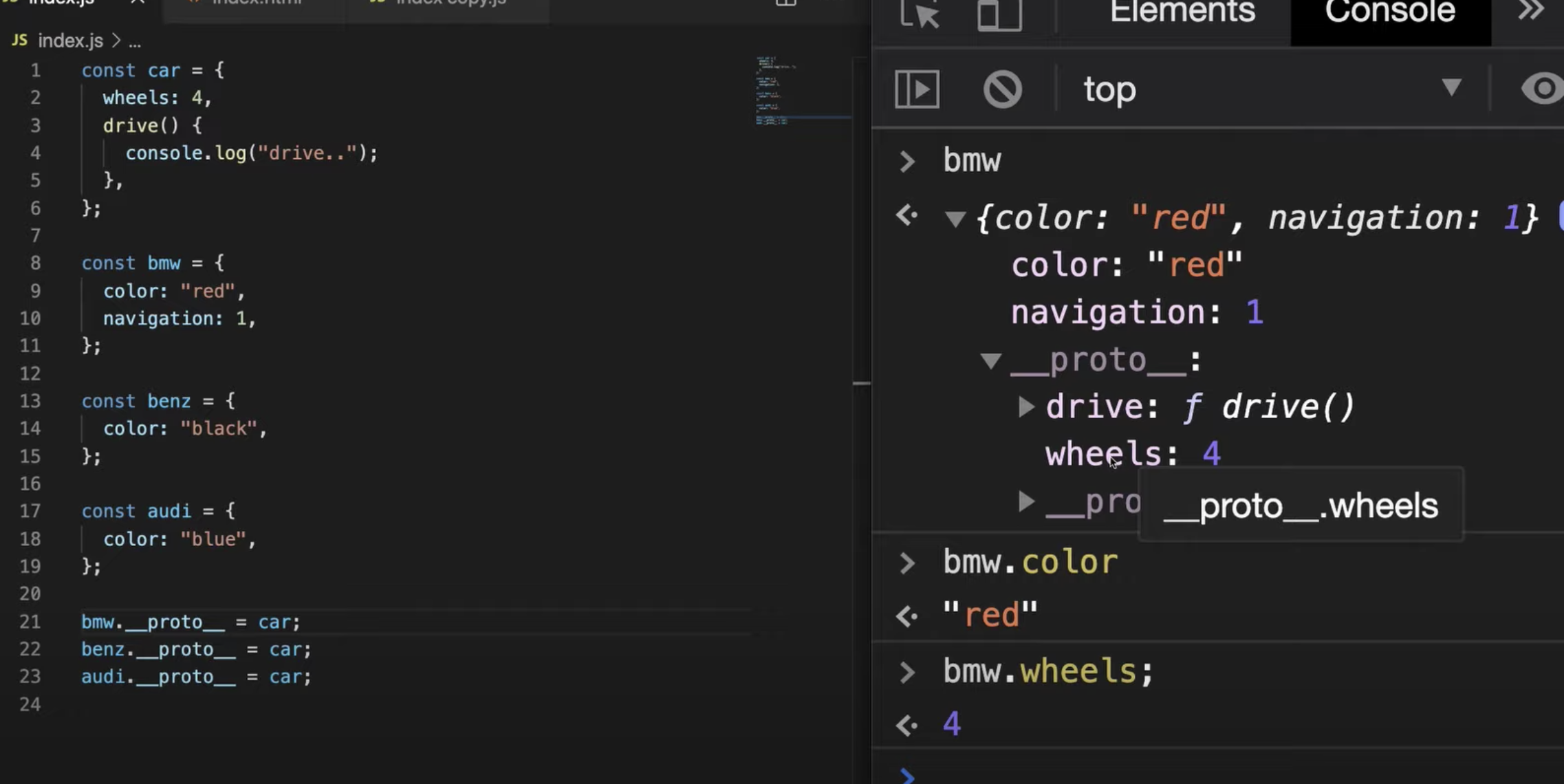Activate the inspect element picker icon
Viewport: 1564px width, 784px height.
[x=920, y=14]
